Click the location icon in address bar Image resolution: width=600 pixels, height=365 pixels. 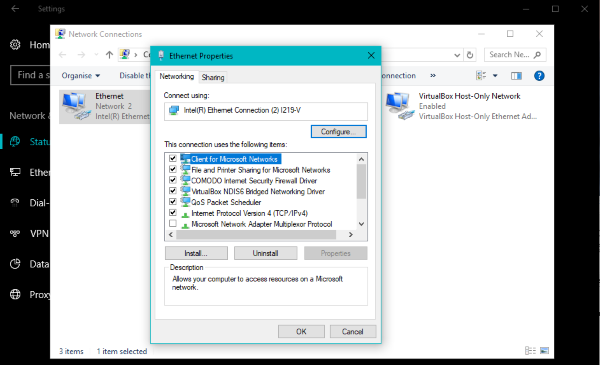125,55
